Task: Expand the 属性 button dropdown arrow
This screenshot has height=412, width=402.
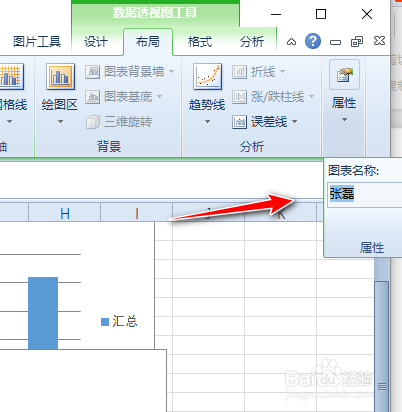Action: coord(344,120)
